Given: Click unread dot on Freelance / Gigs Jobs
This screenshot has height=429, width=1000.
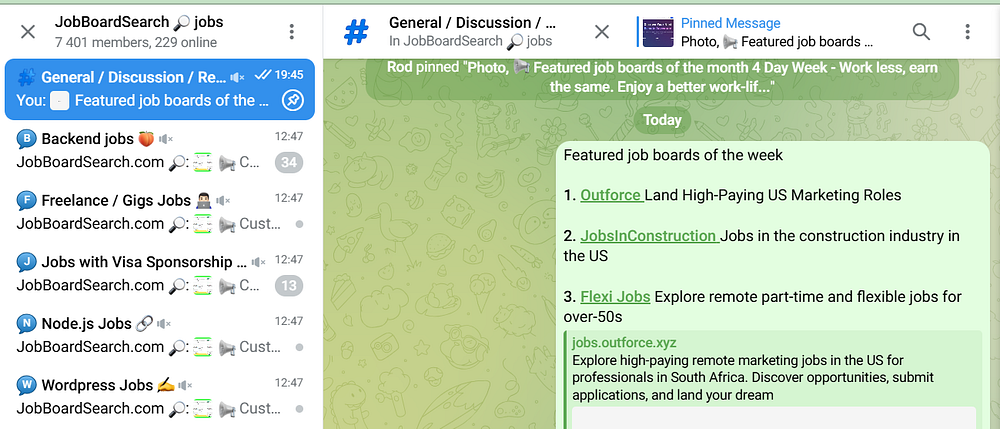Looking at the screenshot, I should 299,224.
